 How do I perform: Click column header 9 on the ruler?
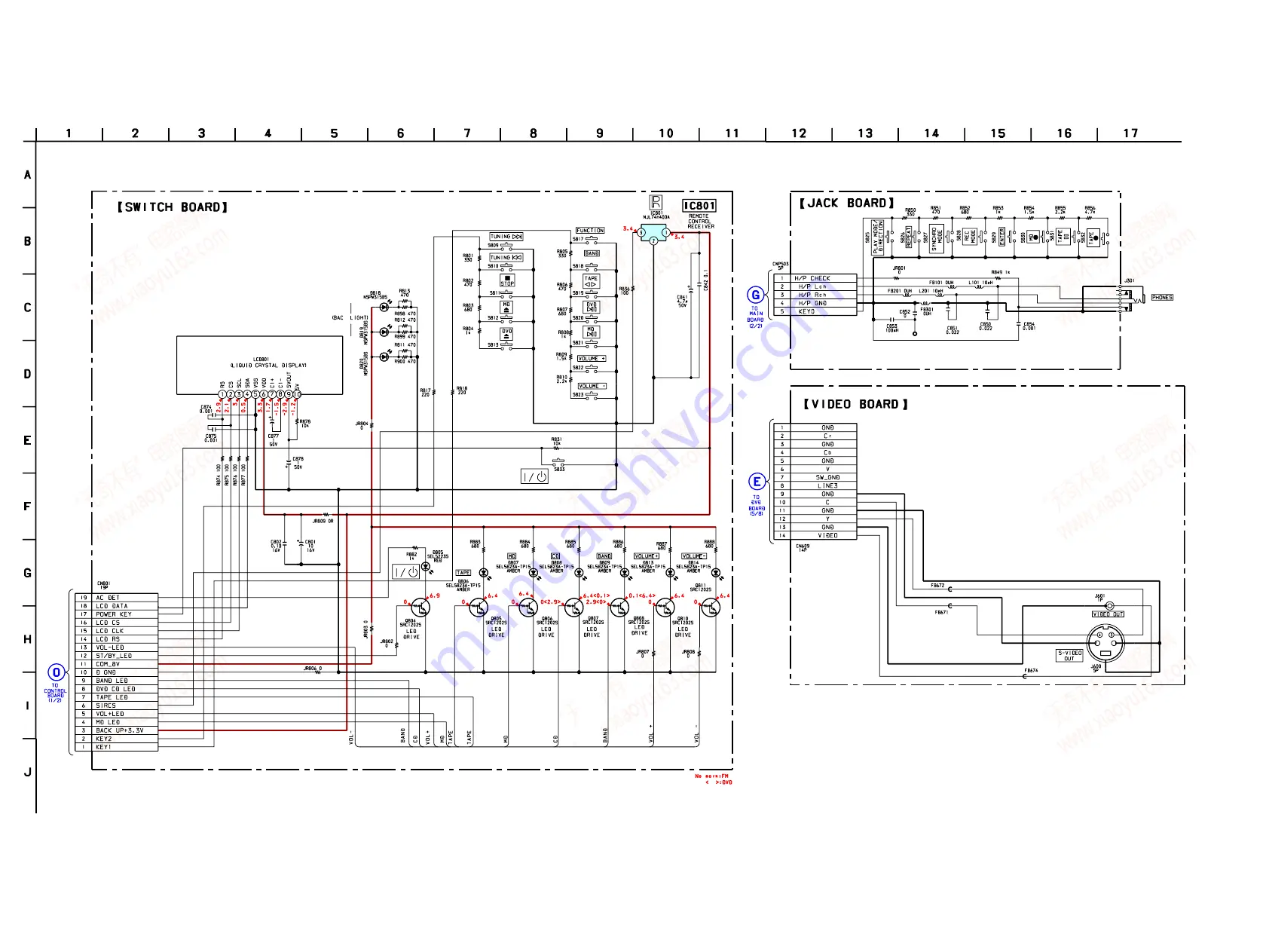click(600, 133)
